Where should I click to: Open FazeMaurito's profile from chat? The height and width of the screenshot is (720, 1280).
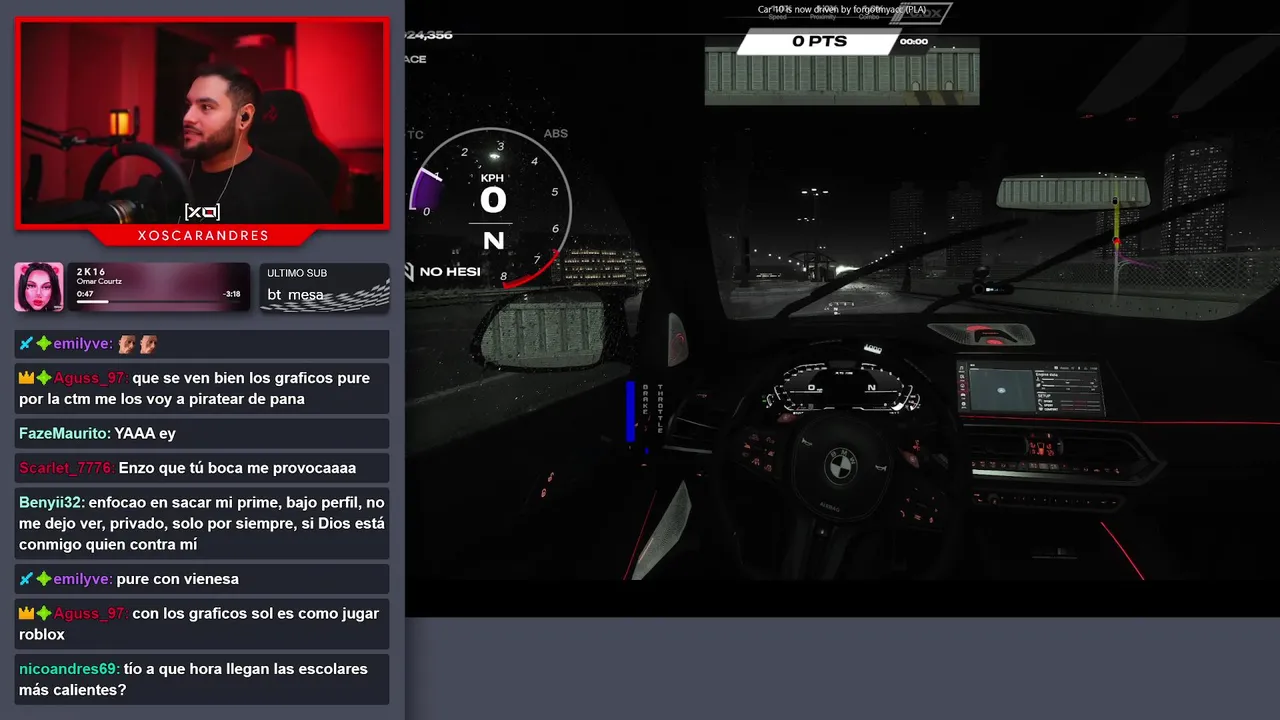(x=65, y=433)
